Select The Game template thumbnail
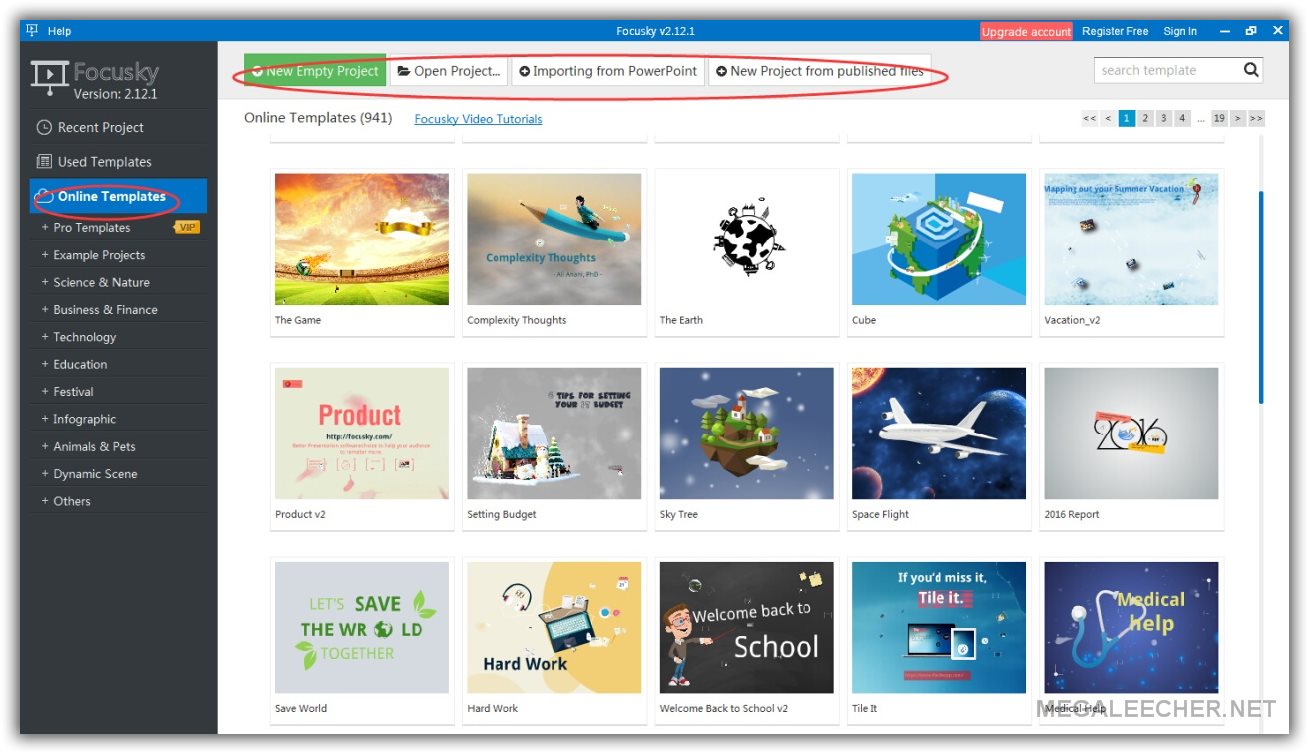This screenshot has height=754, width=1309. point(362,239)
